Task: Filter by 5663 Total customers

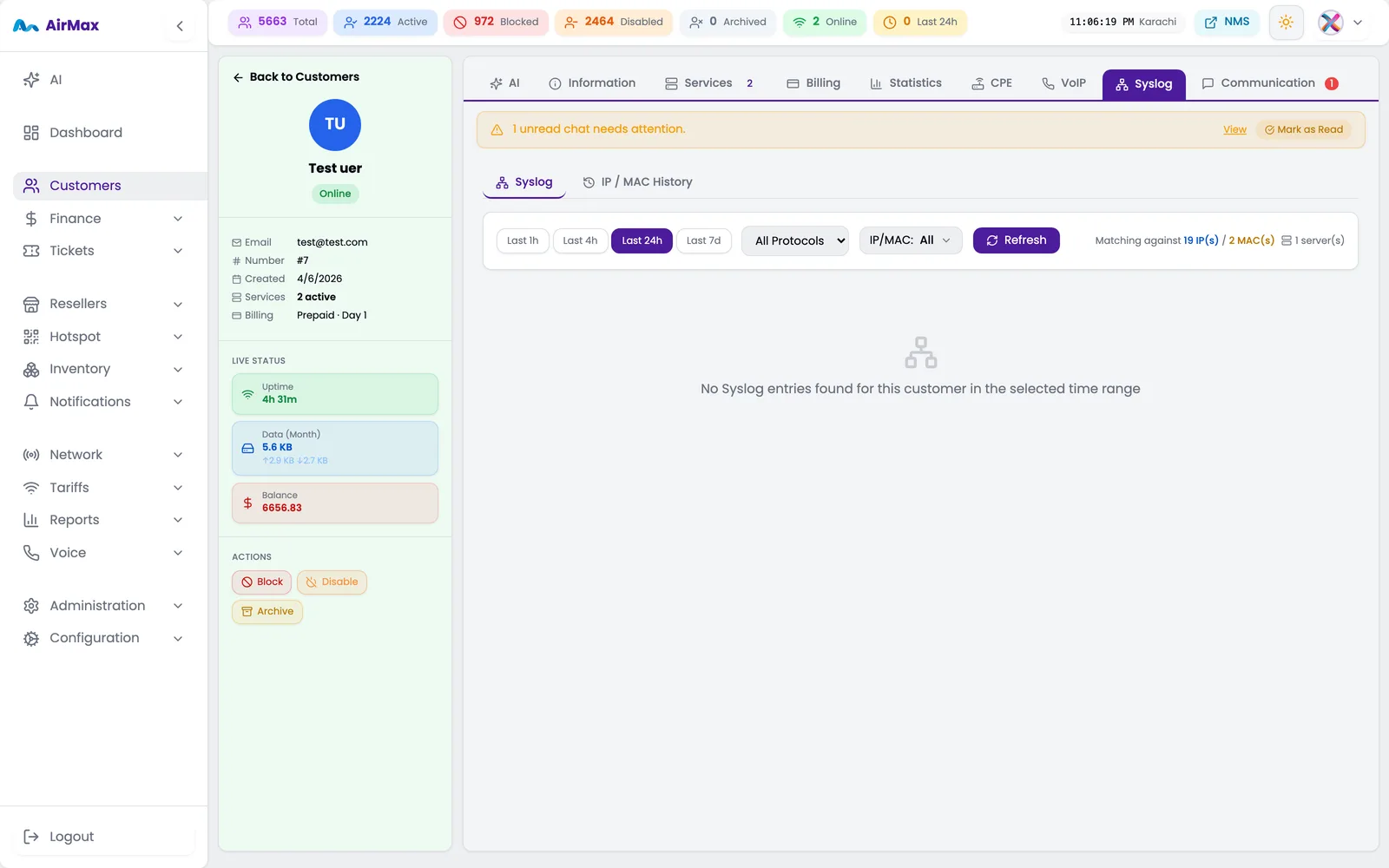Action: click(278, 22)
